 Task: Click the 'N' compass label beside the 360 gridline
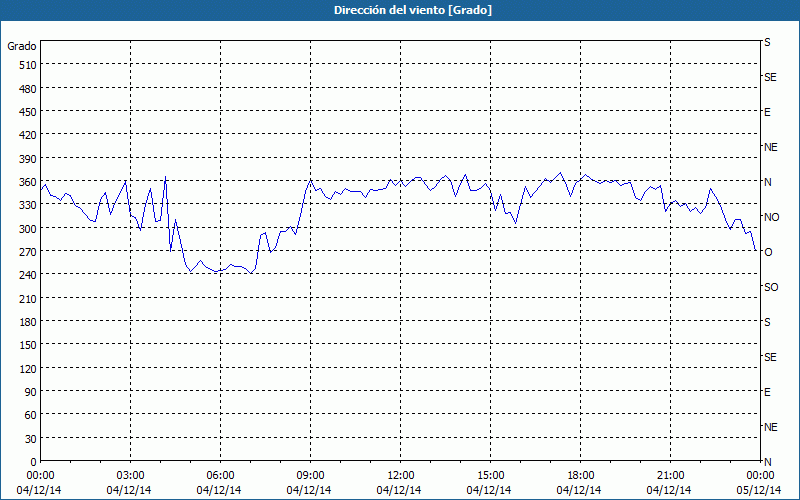(768, 182)
